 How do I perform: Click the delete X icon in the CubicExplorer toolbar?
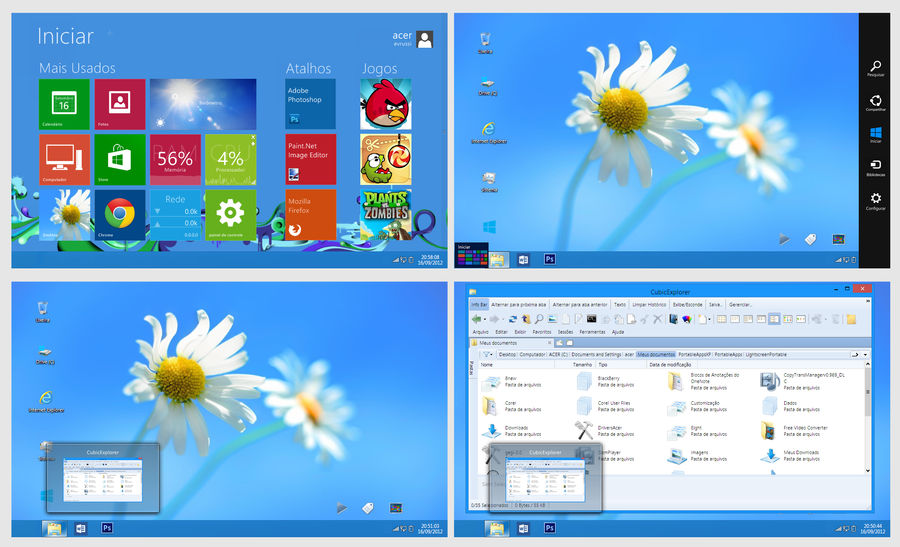(x=658, y=319)
